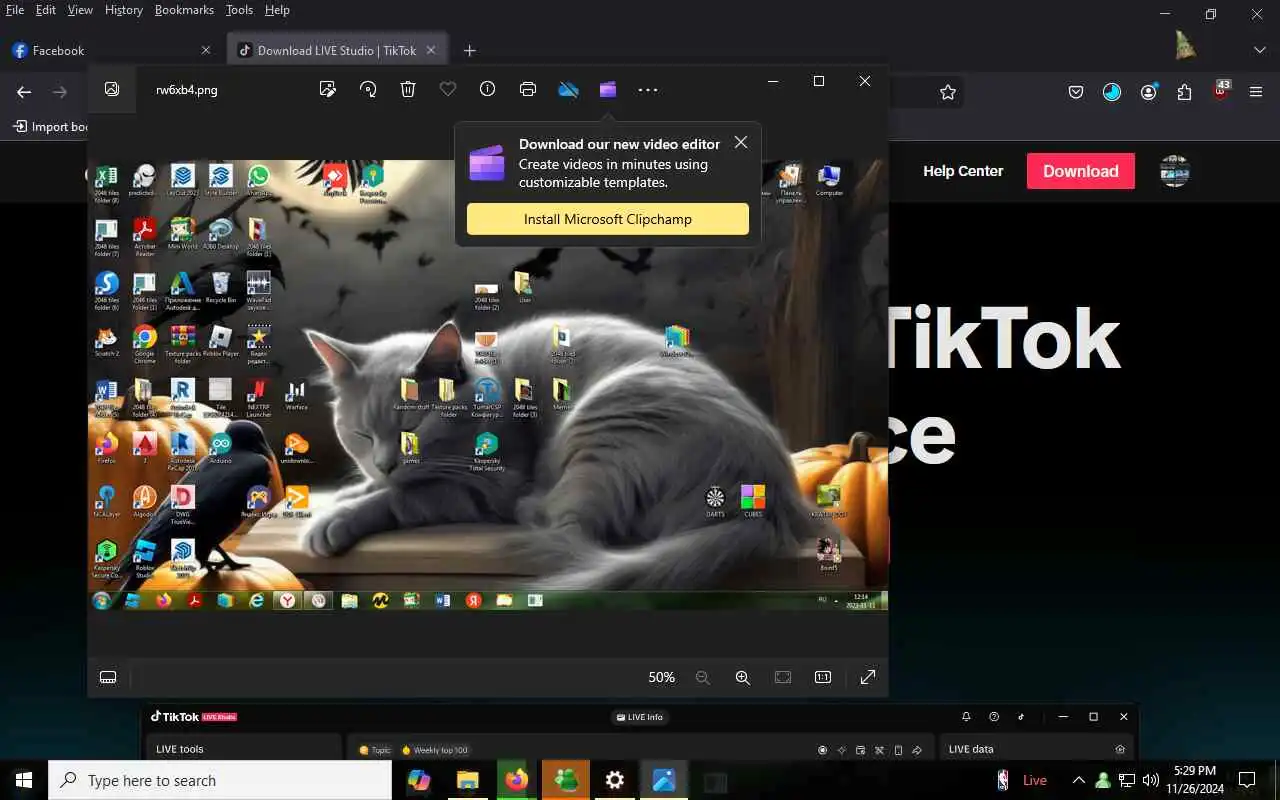Open the History menu in Firefox
The image size is (1280, 800).
click(x=124, y=10)
